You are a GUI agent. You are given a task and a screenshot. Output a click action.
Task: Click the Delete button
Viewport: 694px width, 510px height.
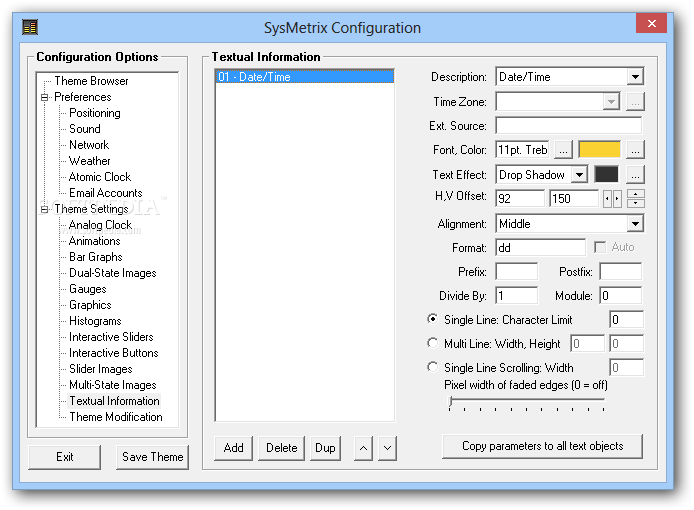click(281, 448)
